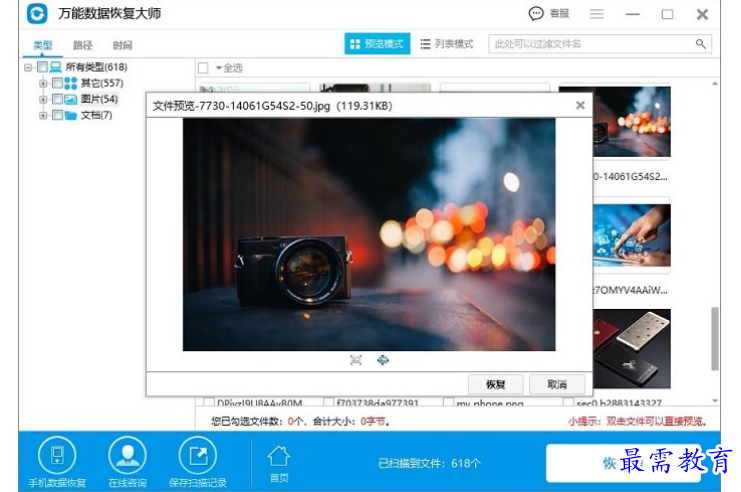Click the picture icon beside 图片(54)
This screenshot has width=741, height=492.
(x=70, y=99)
